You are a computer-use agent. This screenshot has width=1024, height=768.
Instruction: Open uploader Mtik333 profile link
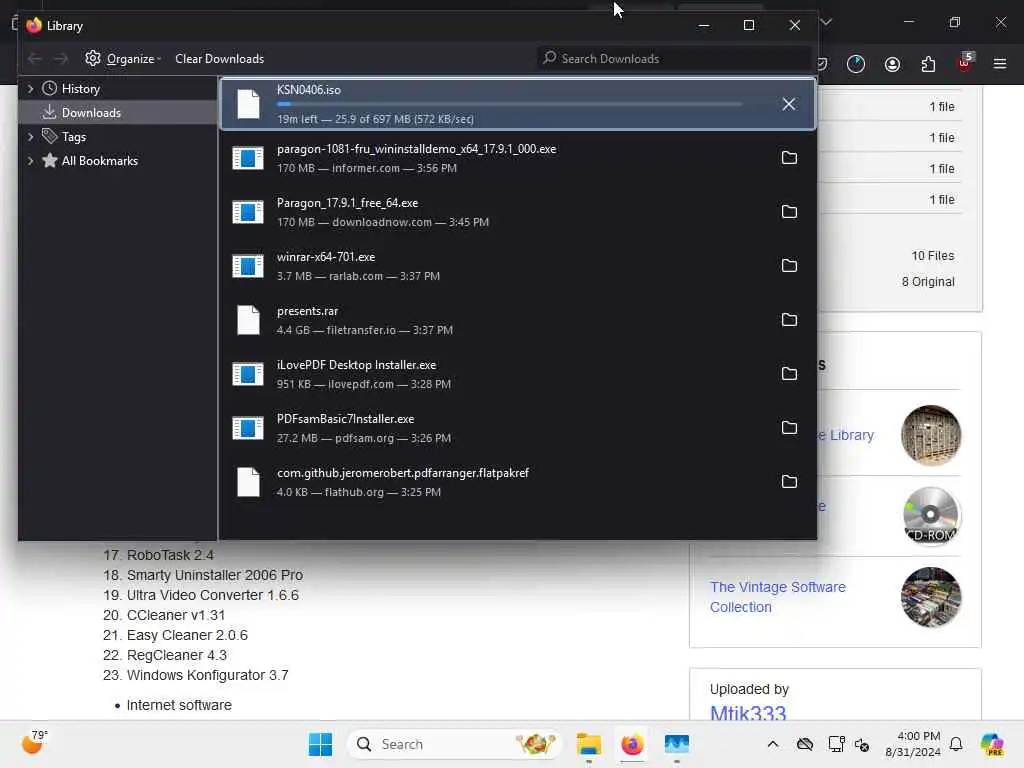[748, 712]
